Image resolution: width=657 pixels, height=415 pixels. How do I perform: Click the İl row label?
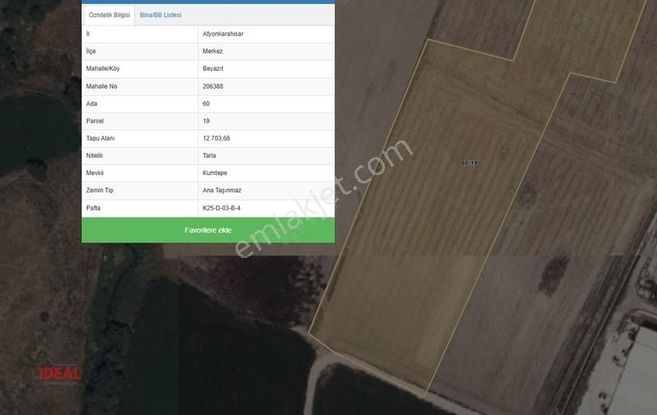pyautogui.click(x=88, y=34)
